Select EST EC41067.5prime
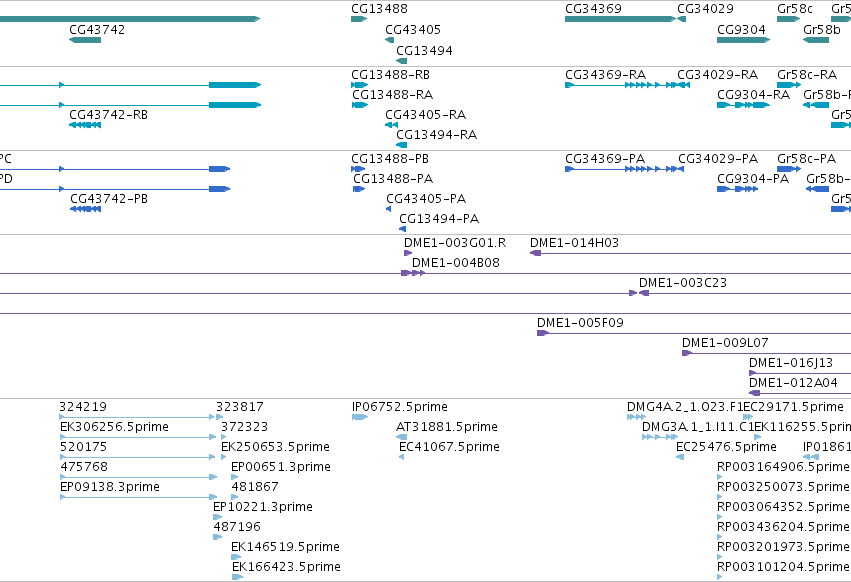 (402, 457)
